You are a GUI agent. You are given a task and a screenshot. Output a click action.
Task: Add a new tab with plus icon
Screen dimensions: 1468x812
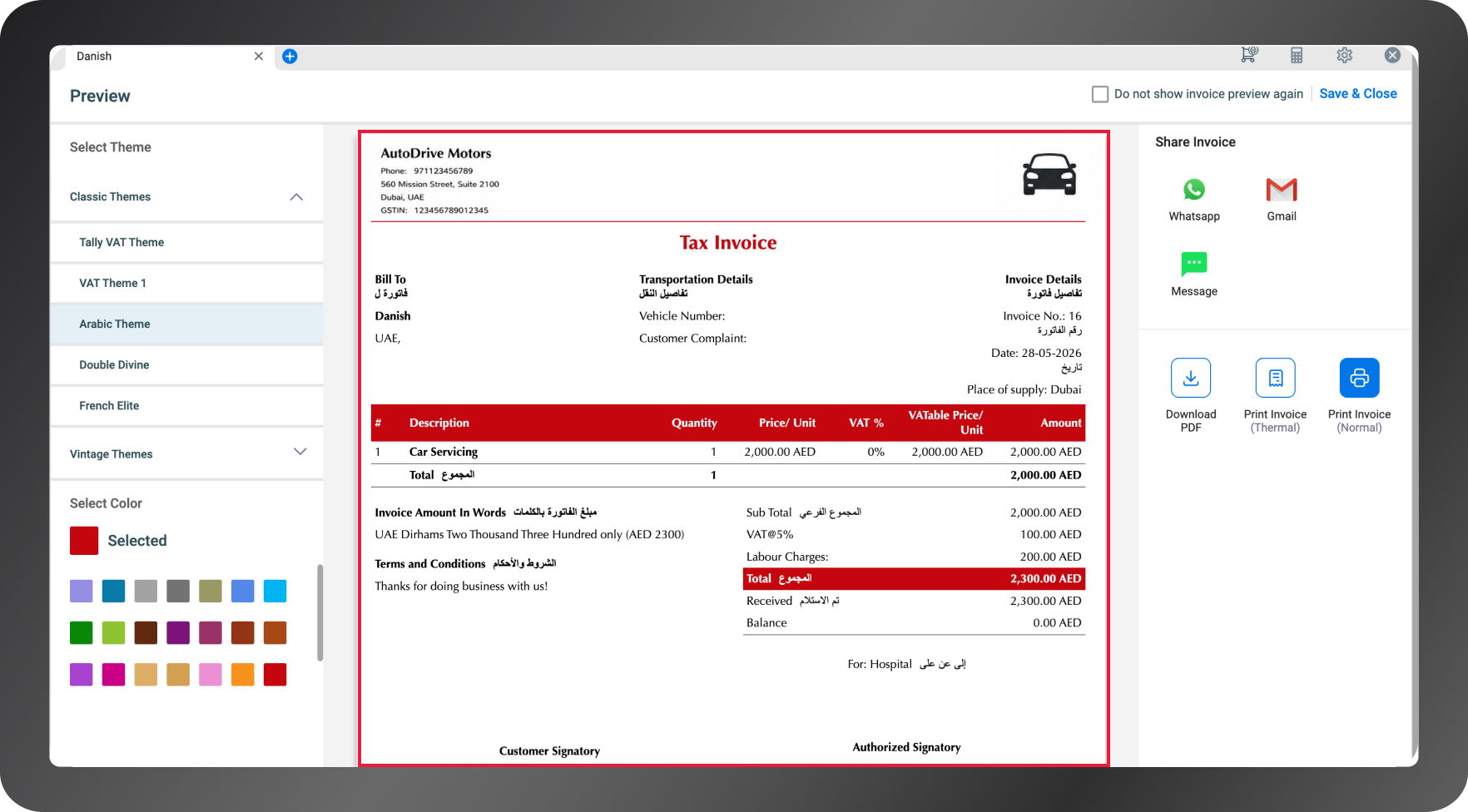(290, 57)
